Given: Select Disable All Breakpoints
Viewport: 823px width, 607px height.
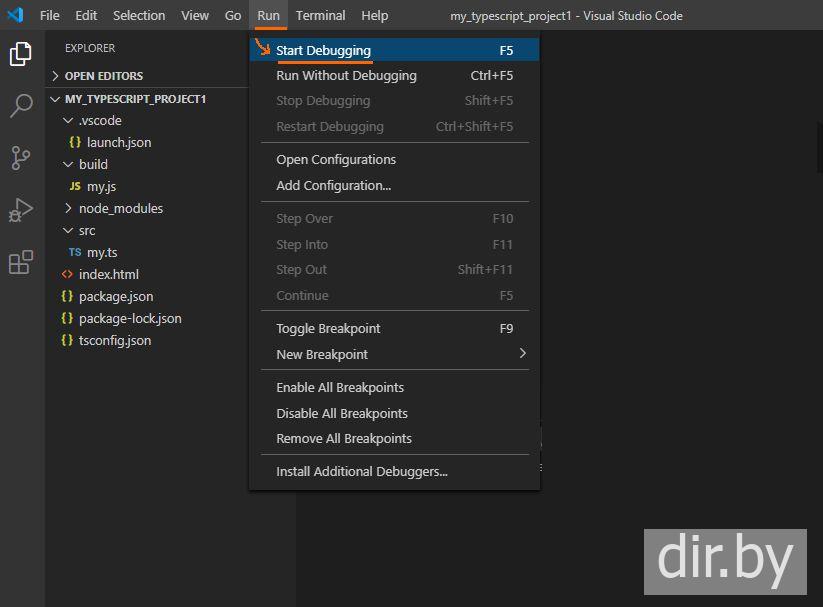Looking at the screenshot, I should coord(341,413).
